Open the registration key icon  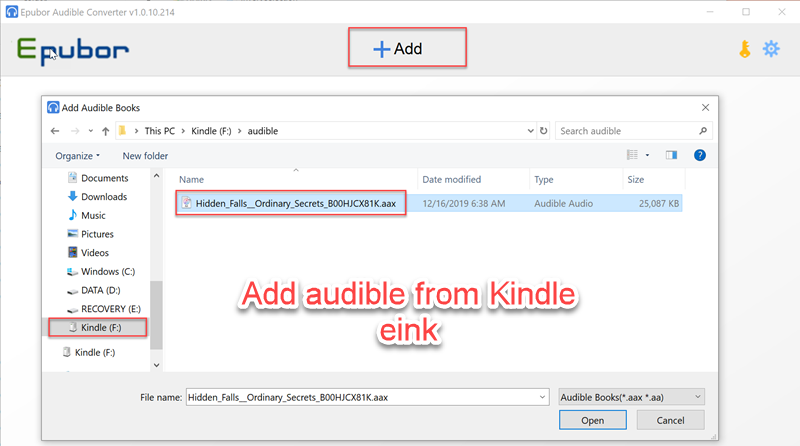pos(745,49)
